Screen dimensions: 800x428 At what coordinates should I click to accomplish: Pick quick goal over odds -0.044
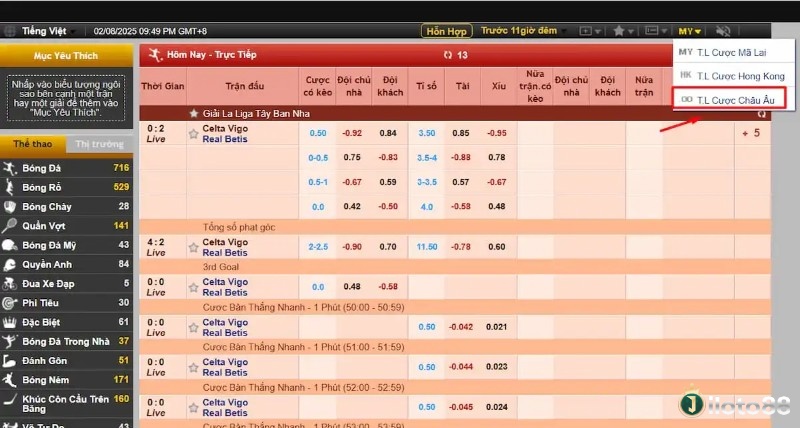click(461, 367)
